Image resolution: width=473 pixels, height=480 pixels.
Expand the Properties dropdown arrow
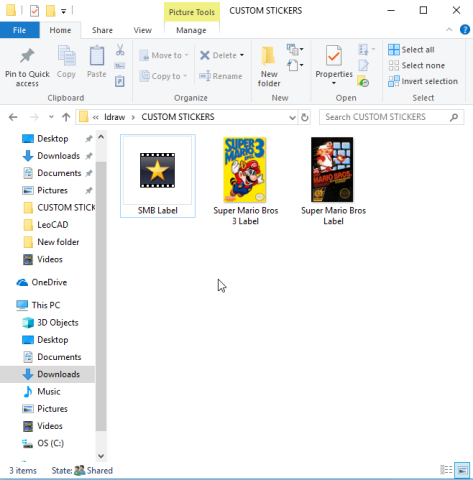(x=334, y=83)
